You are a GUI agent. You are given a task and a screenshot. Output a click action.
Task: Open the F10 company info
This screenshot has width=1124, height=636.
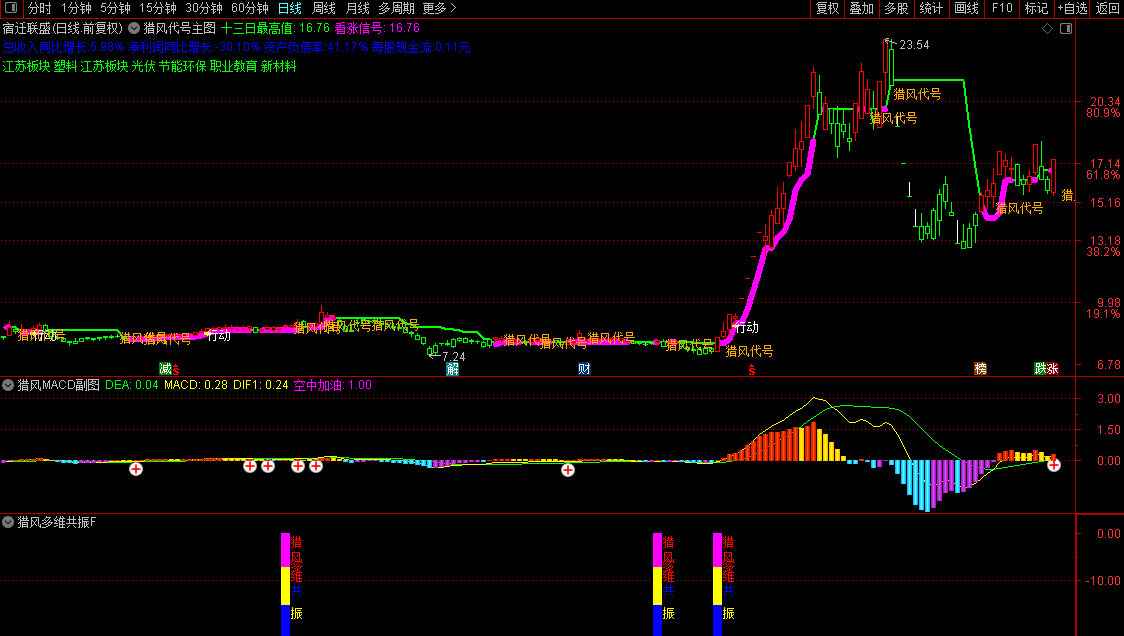tap(1002, 8)
